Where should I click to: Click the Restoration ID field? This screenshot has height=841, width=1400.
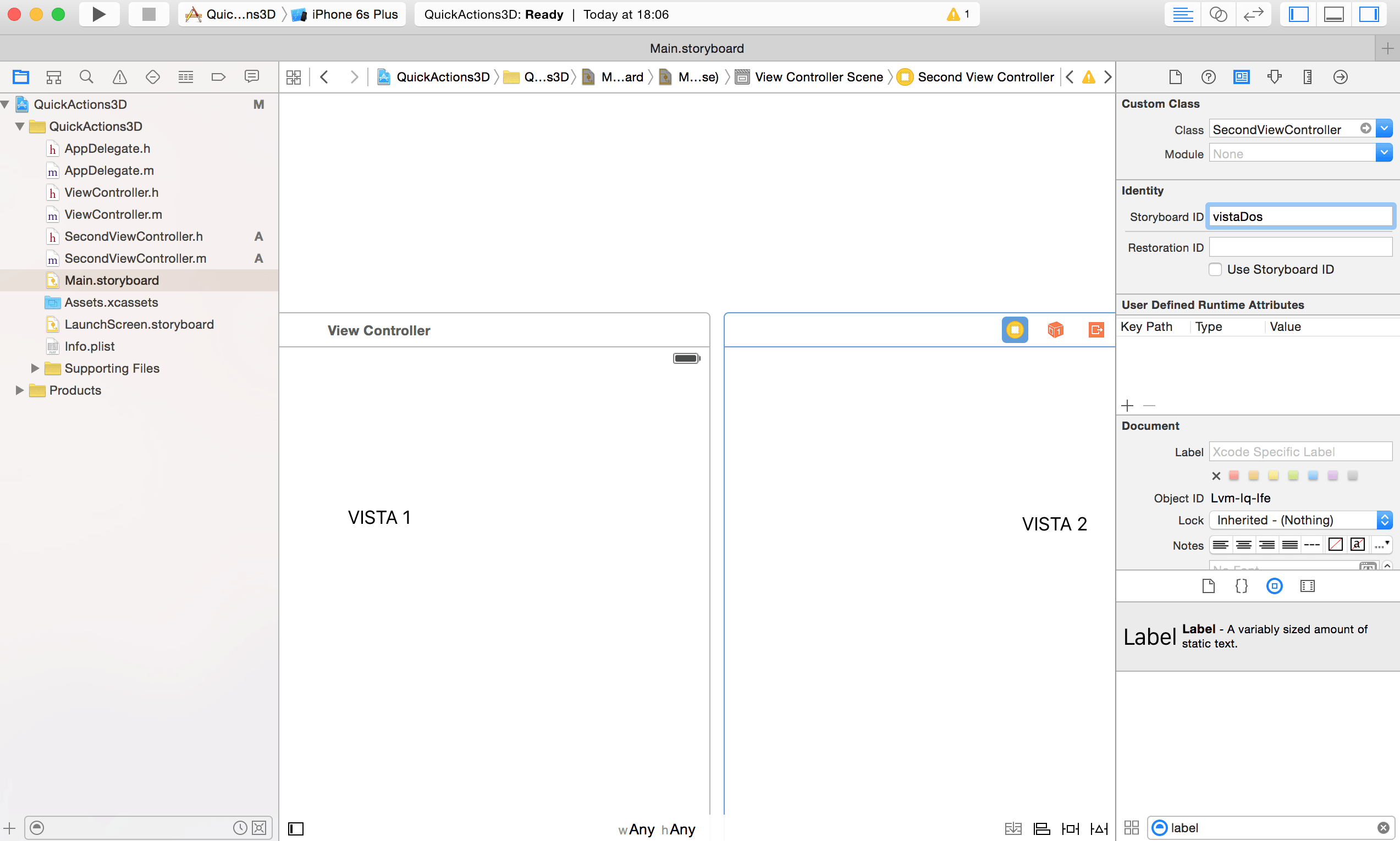tap(1301, 247)
